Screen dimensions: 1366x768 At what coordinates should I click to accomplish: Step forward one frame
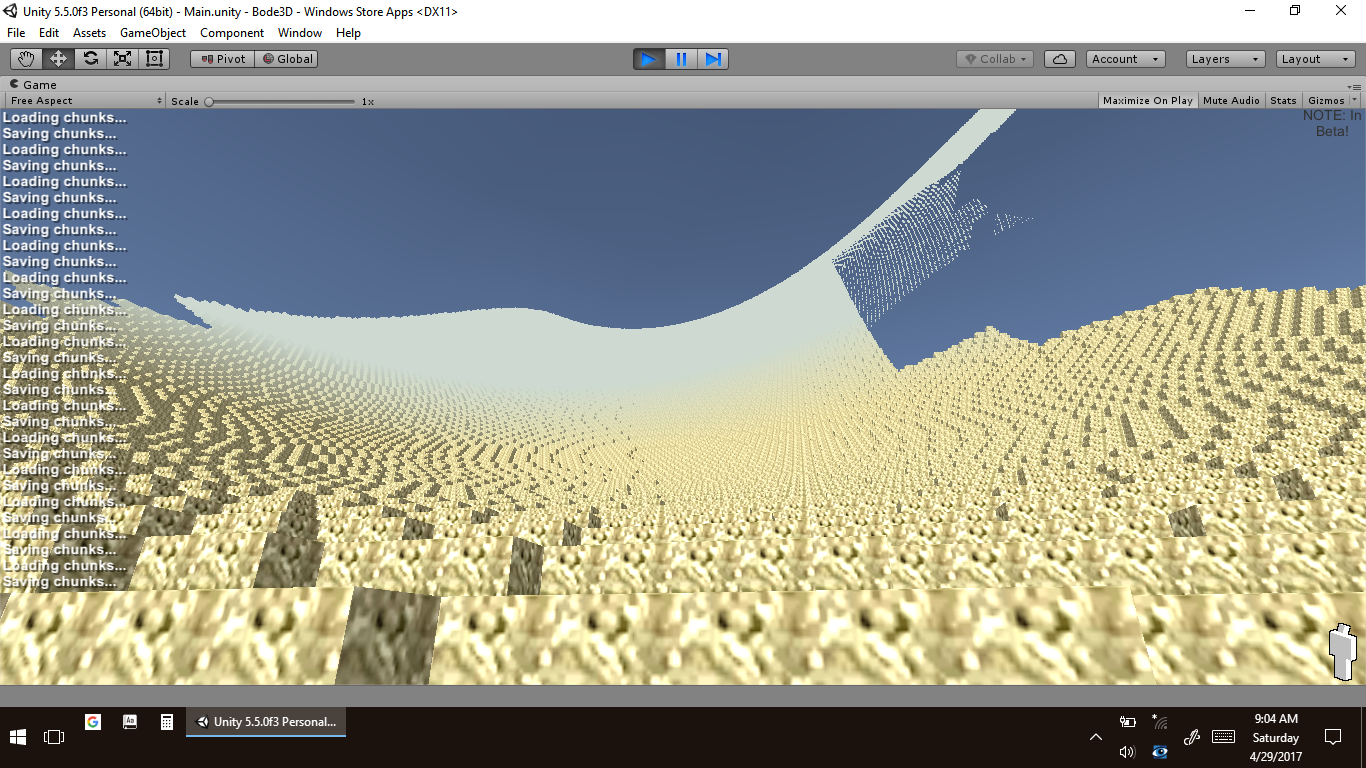(713, 59)
